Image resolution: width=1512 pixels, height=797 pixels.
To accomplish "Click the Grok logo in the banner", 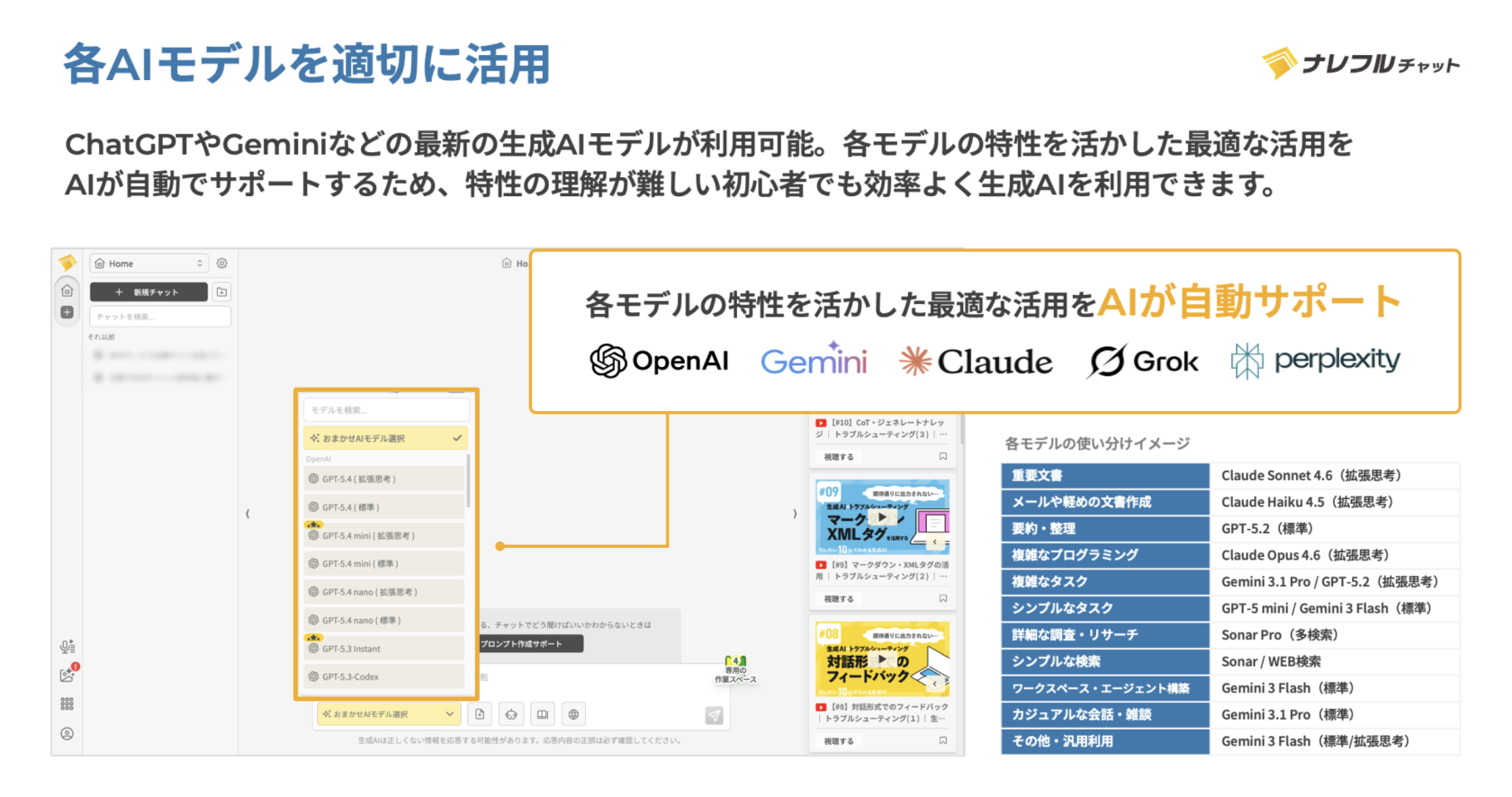I will pyautogui.click(x=1143, y=361).
